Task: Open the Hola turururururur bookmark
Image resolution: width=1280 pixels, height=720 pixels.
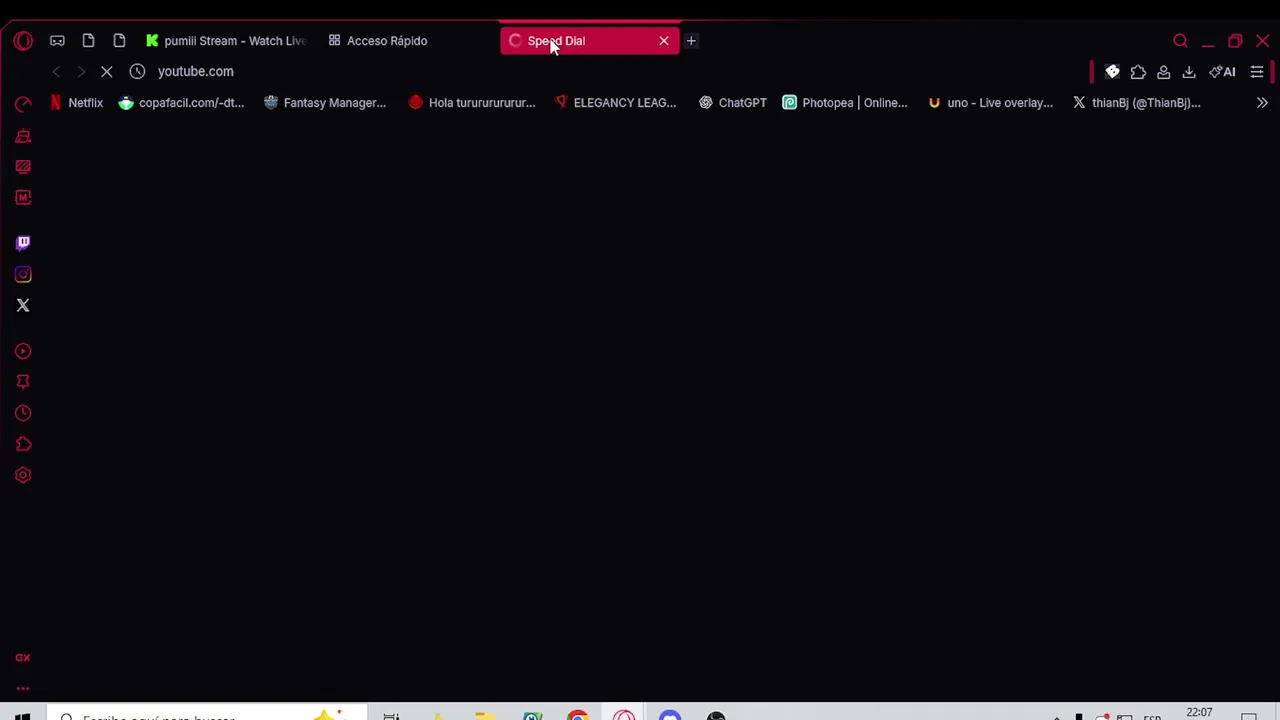Action: point(472,103)
